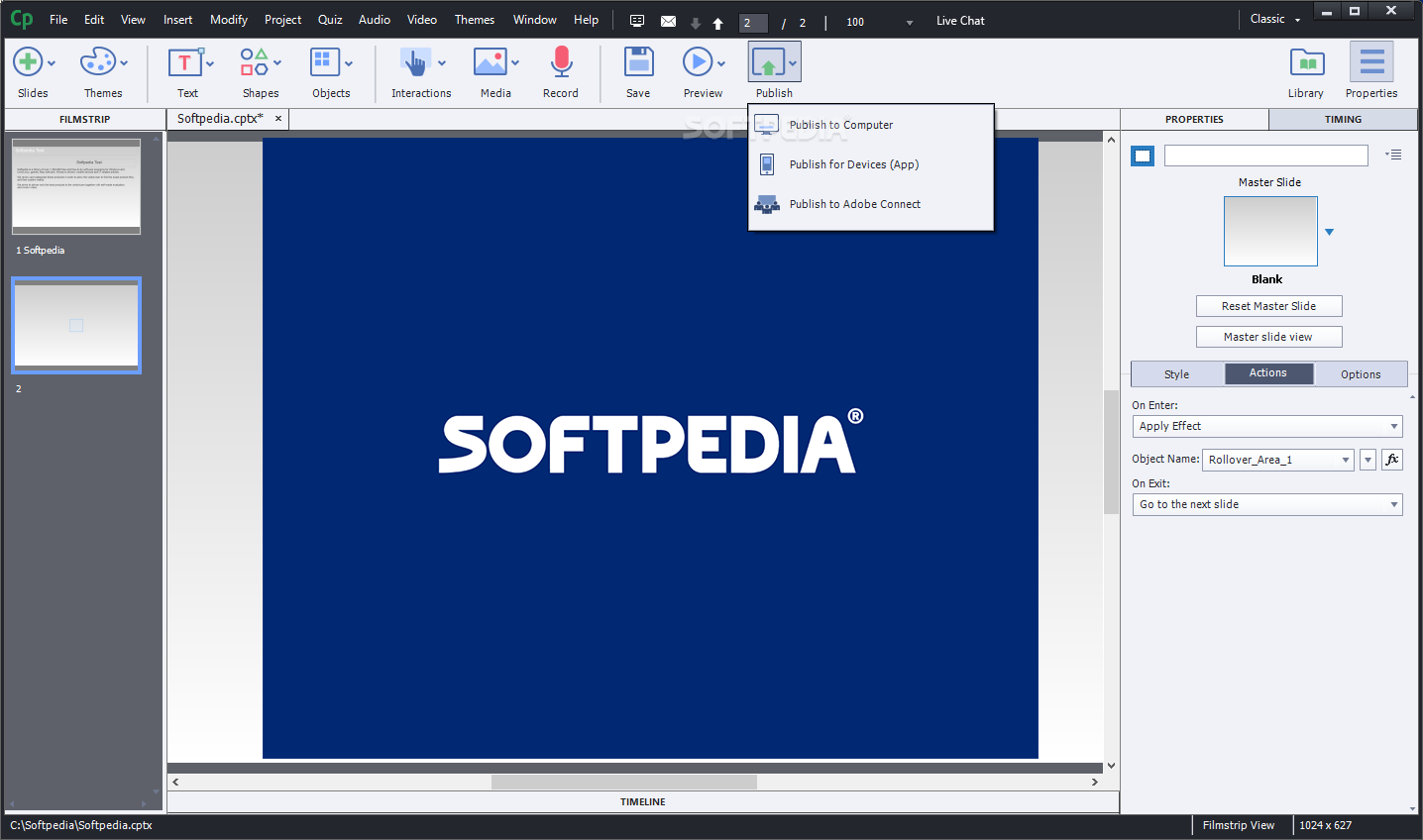
Task: Save the project with floppy icon
Action: click(x=638, y=61)
